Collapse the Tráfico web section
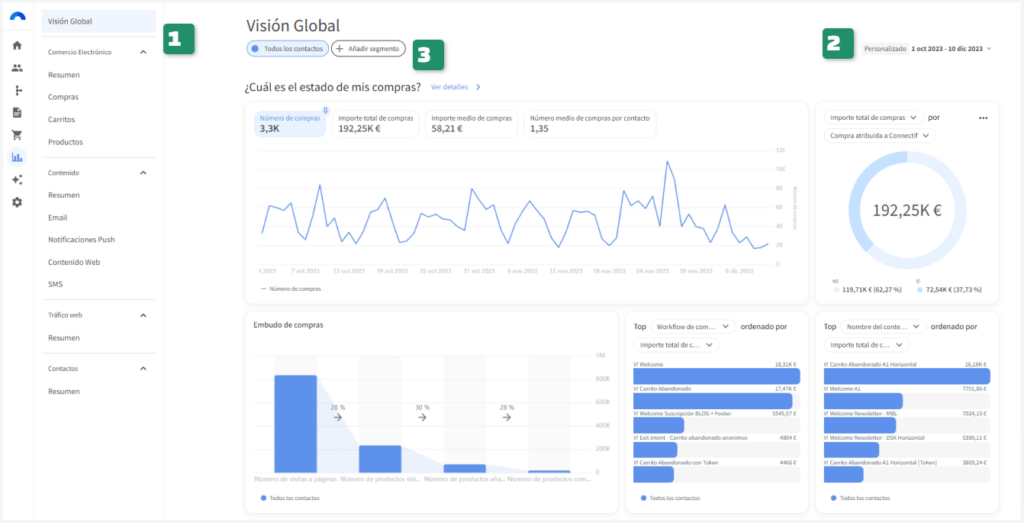This screenshot has height=523, width=1024. [144, 315]
